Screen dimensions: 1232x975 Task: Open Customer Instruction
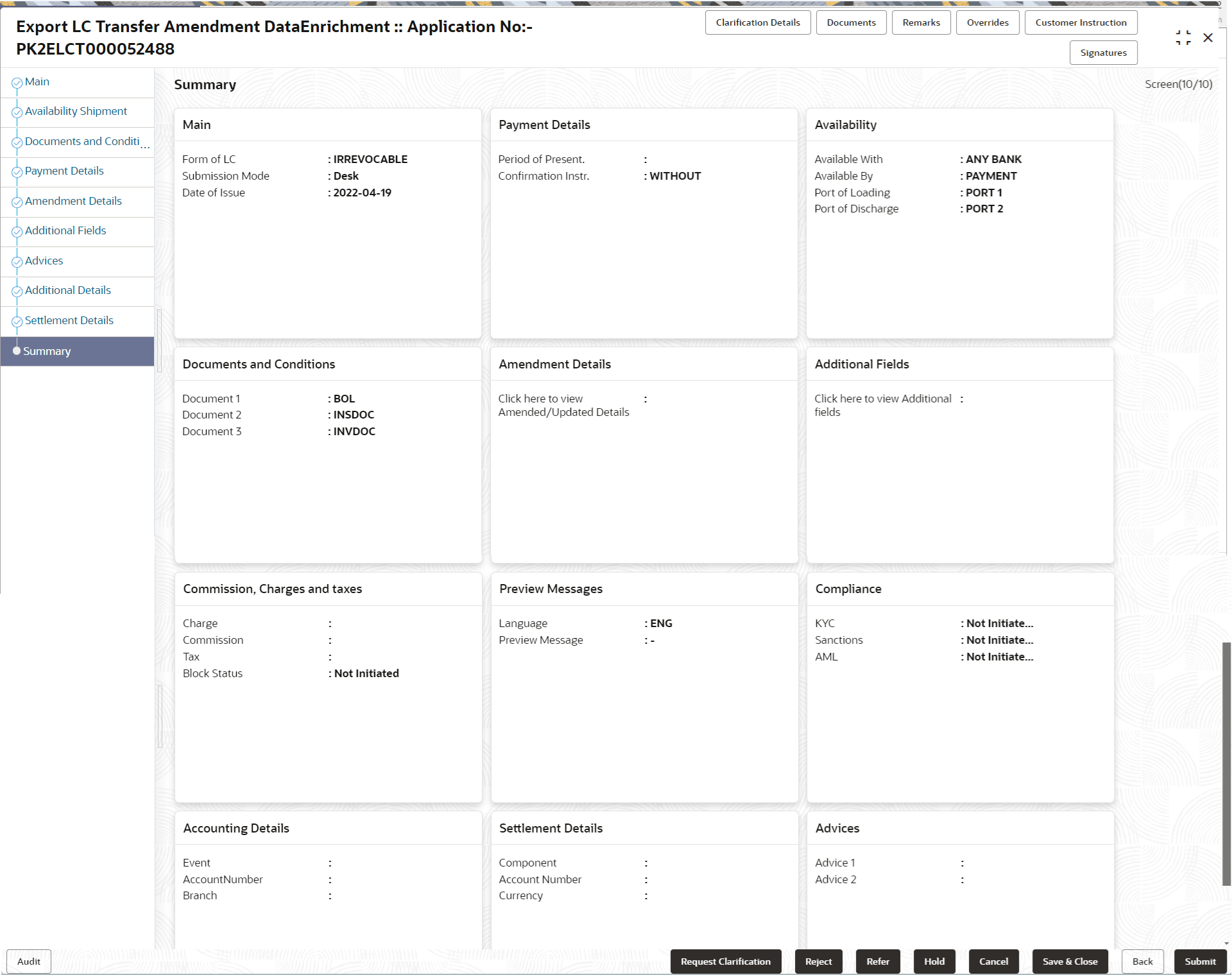click(x=1081, y=22)
